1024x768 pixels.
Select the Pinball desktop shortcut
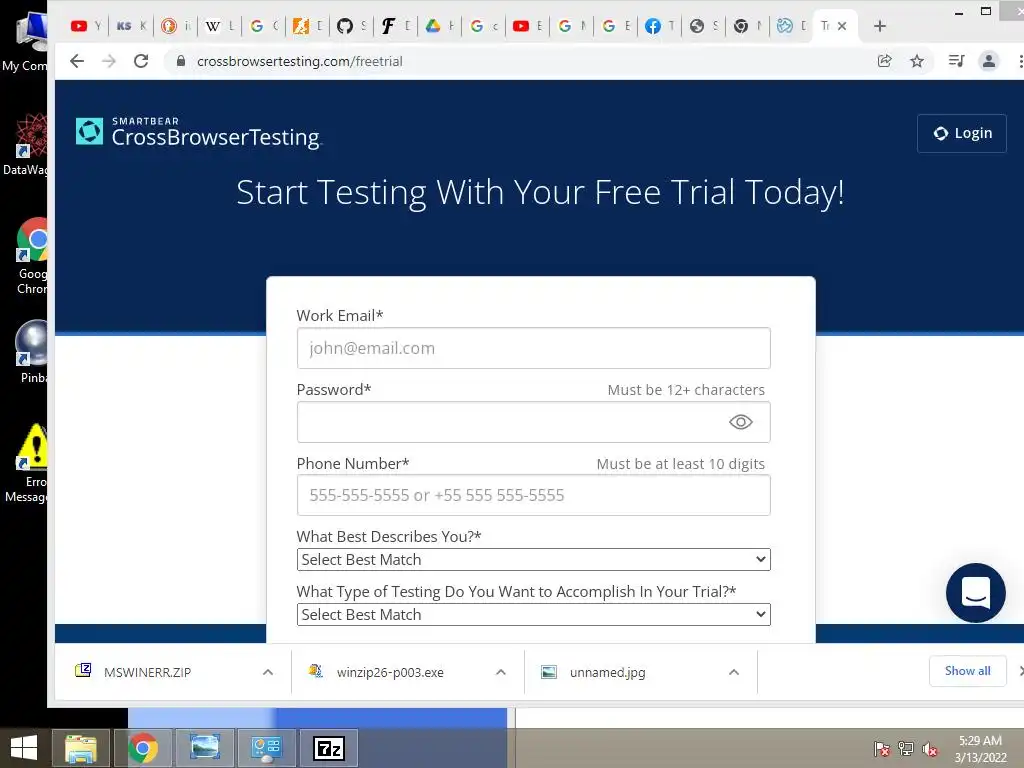(x=32, y=352)
